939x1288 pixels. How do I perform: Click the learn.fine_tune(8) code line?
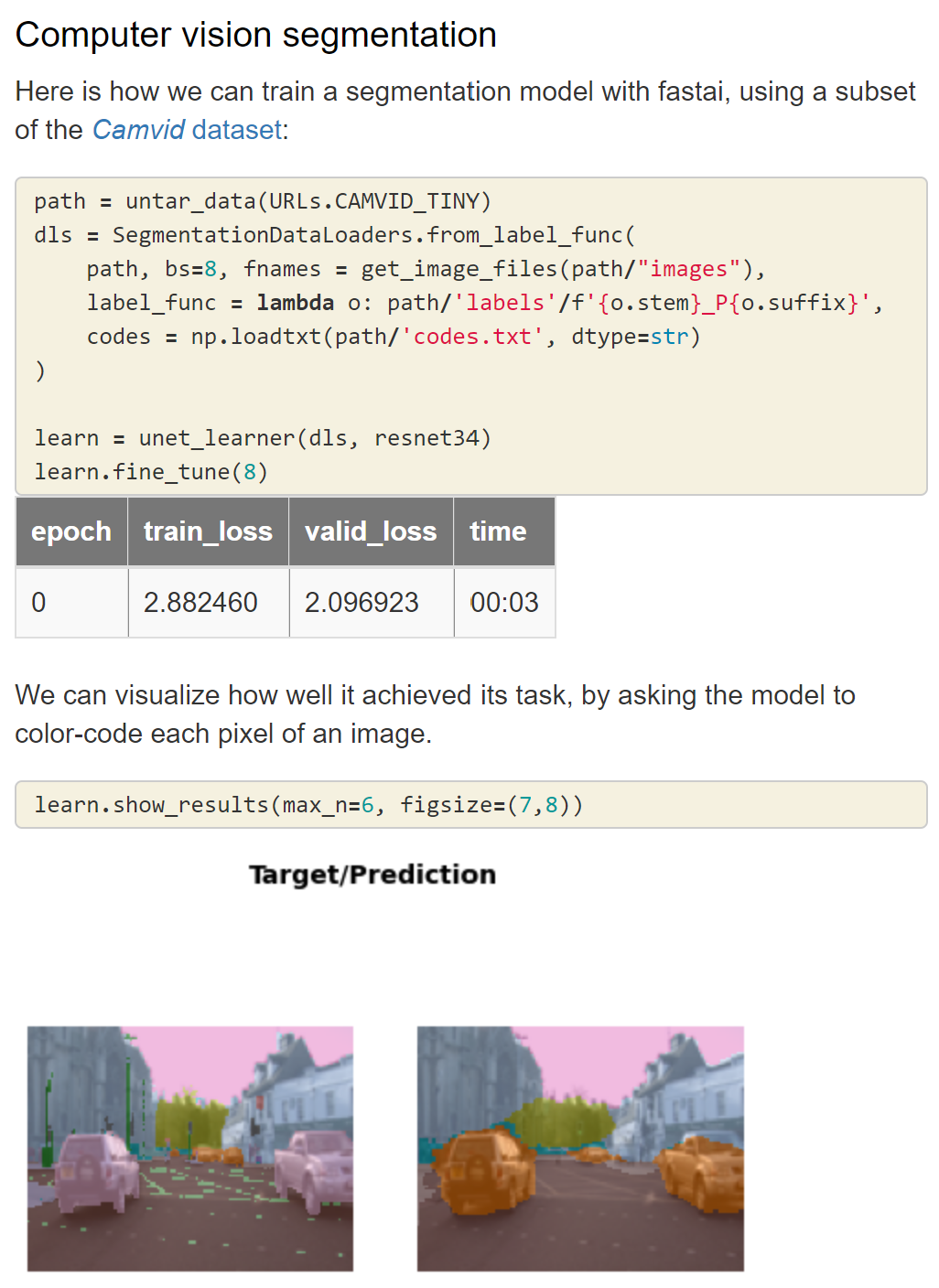coord(151,472)
